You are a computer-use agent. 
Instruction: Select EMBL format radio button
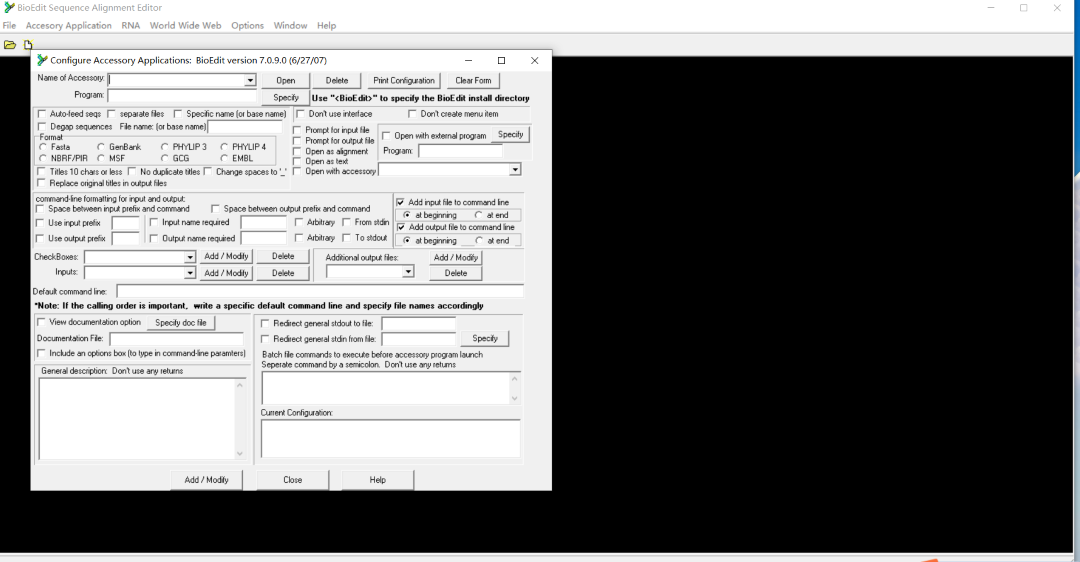(x=225, y=158)
